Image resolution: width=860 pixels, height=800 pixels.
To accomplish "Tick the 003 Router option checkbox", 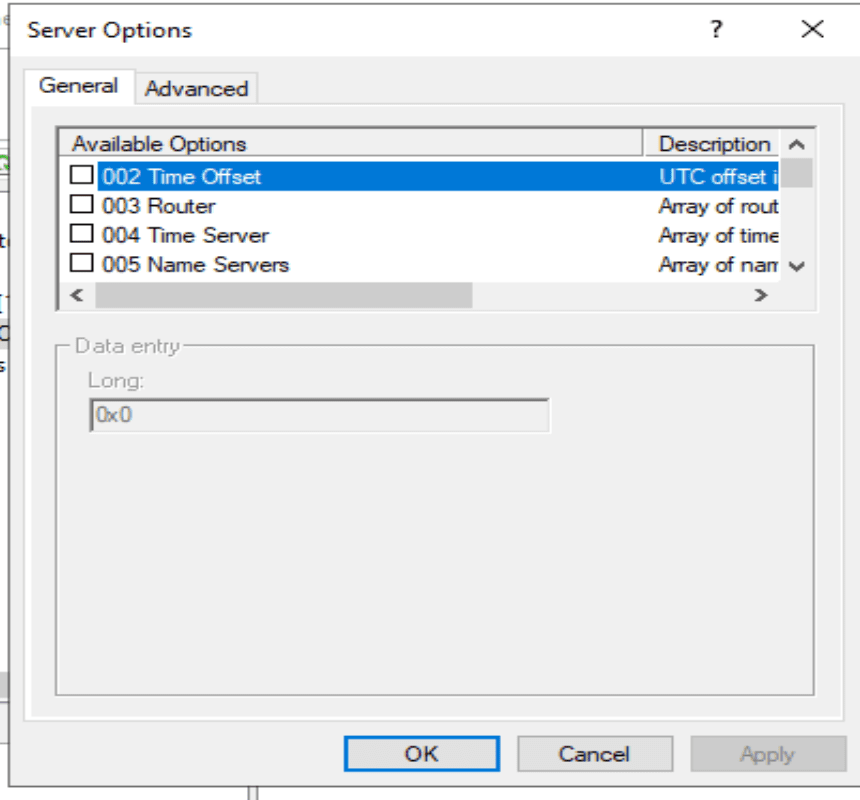I will pyautogui.click(x=82, y=206).
